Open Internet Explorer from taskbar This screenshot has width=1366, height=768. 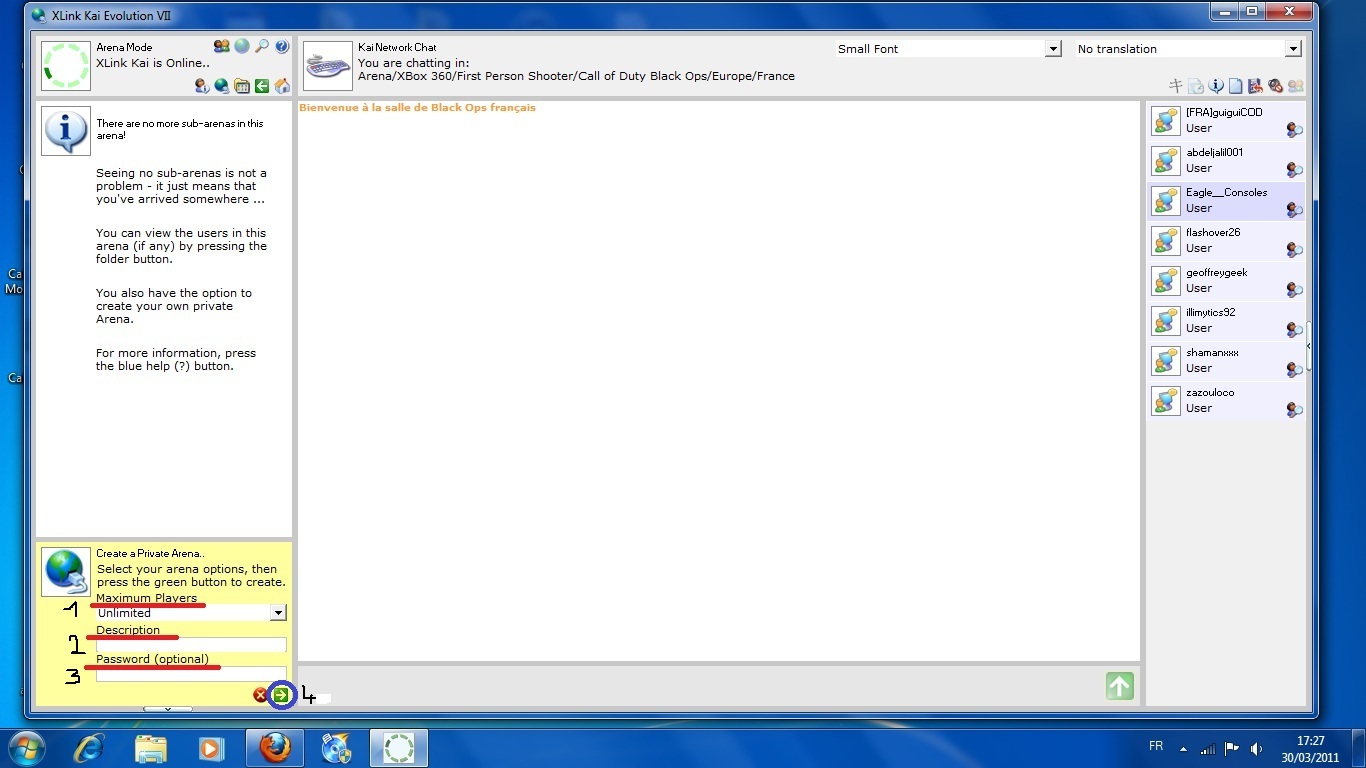coord(90,748)
